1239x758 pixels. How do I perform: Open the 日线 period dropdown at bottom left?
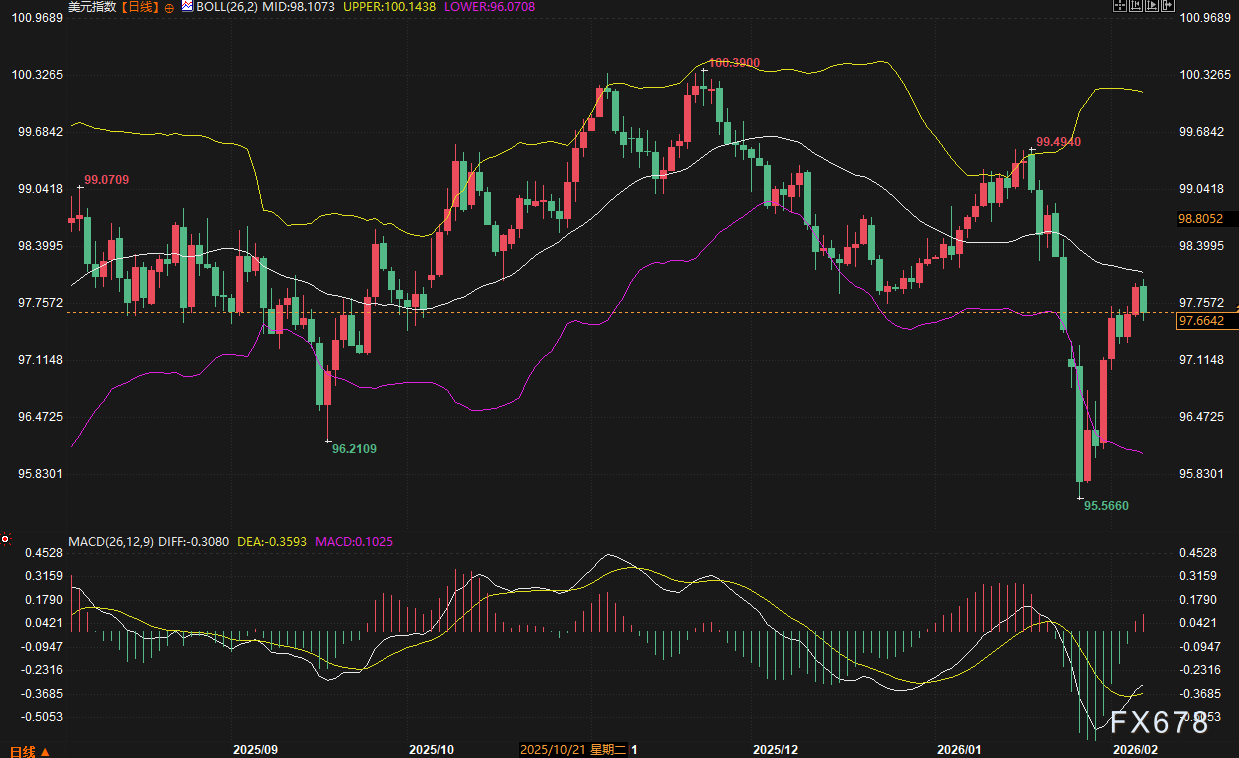point(29,750)
